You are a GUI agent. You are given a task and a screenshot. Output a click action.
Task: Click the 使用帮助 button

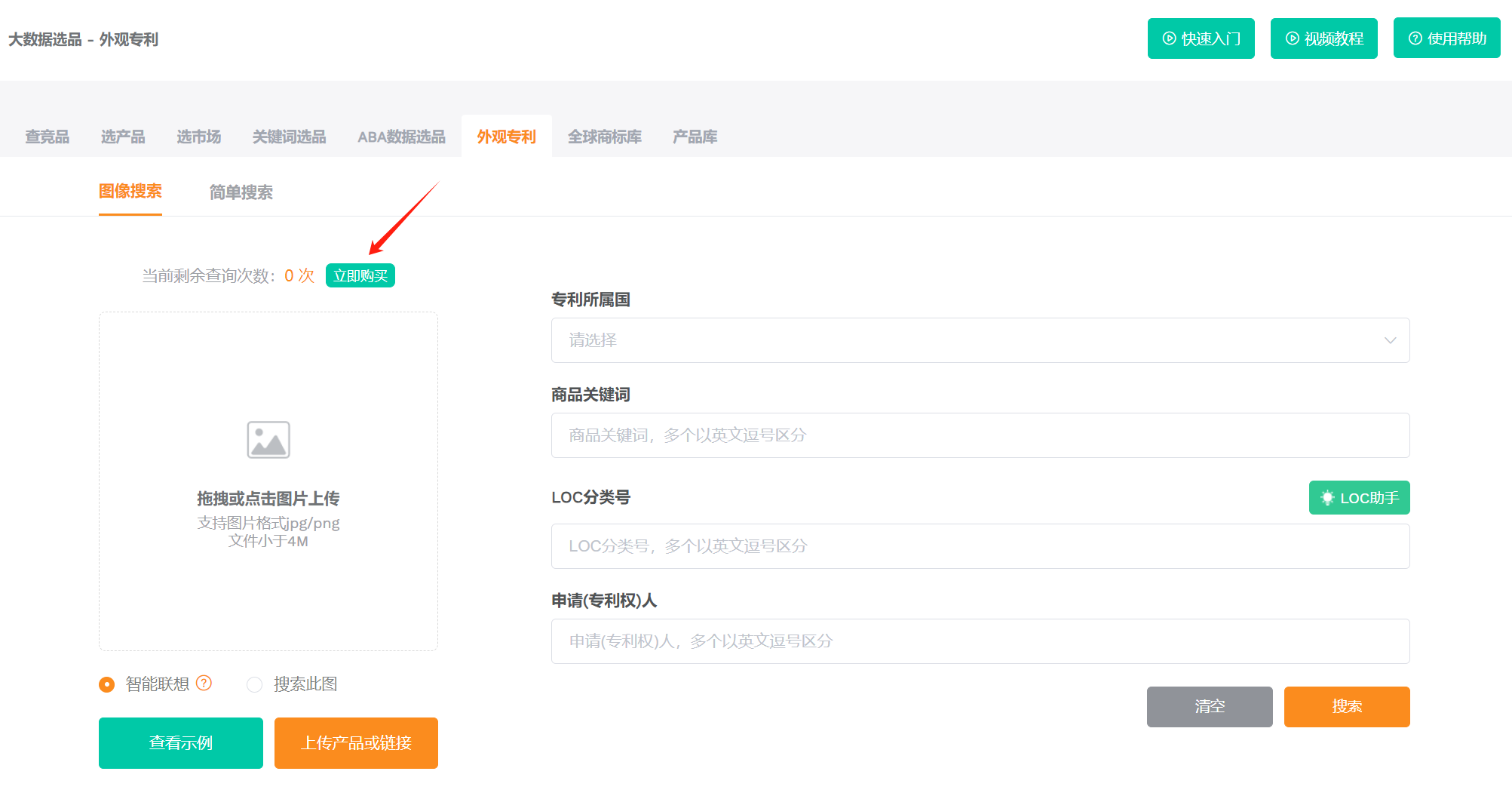[x=1447, y=38]
